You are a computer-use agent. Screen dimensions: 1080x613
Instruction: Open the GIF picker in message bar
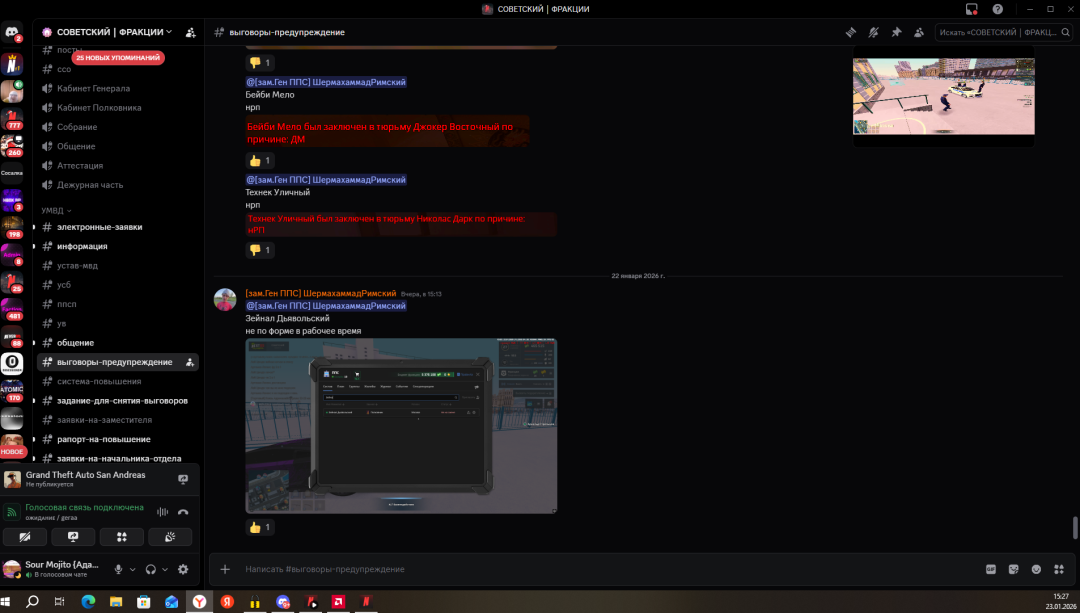[x=991, y=569]
